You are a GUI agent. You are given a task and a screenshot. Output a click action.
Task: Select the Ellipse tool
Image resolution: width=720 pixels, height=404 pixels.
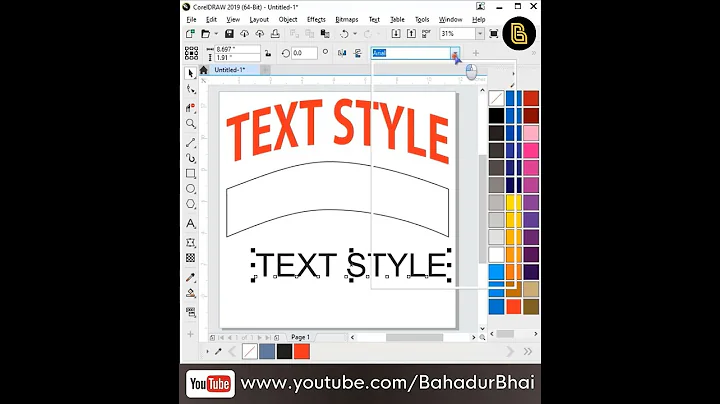tap(191, 189)
